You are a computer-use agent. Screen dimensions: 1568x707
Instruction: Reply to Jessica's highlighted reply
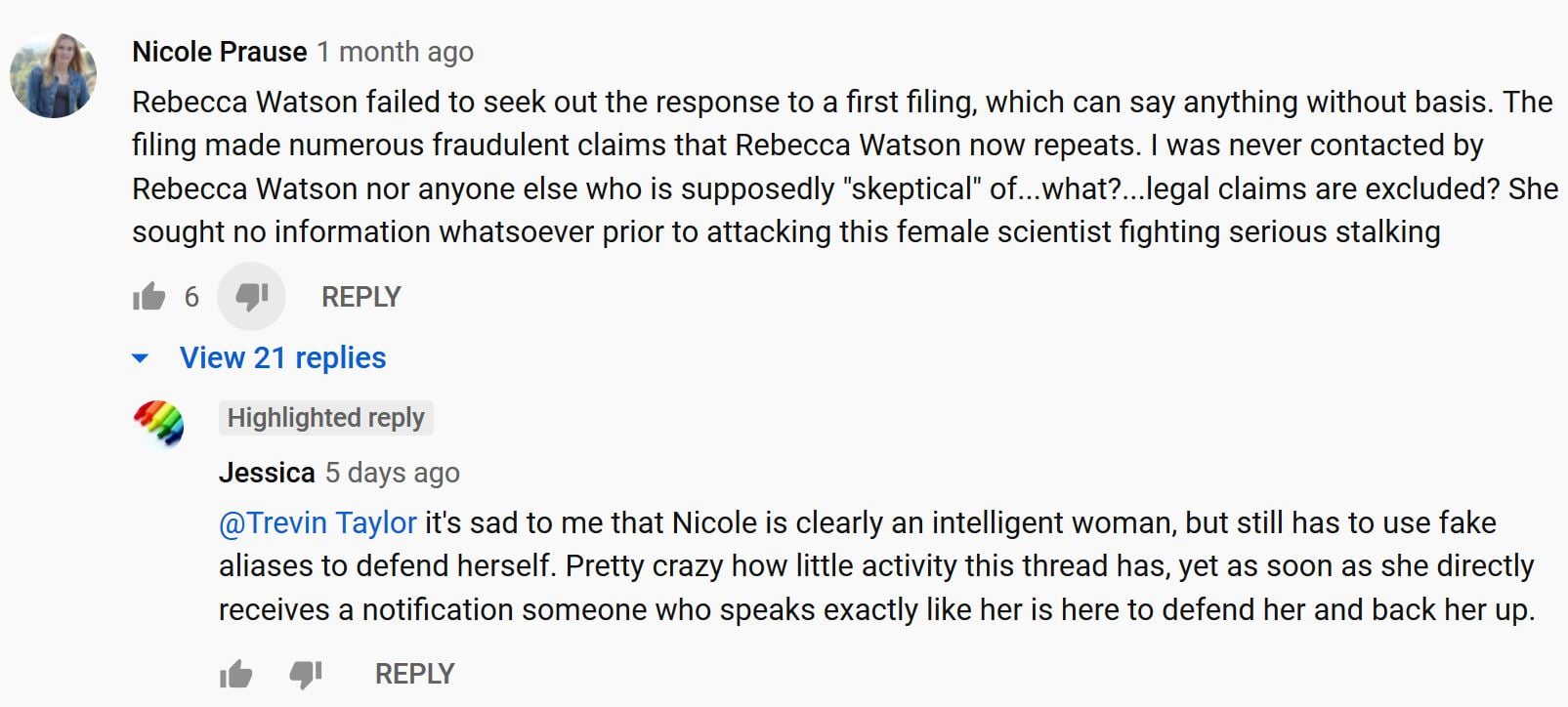coord(414,674)
